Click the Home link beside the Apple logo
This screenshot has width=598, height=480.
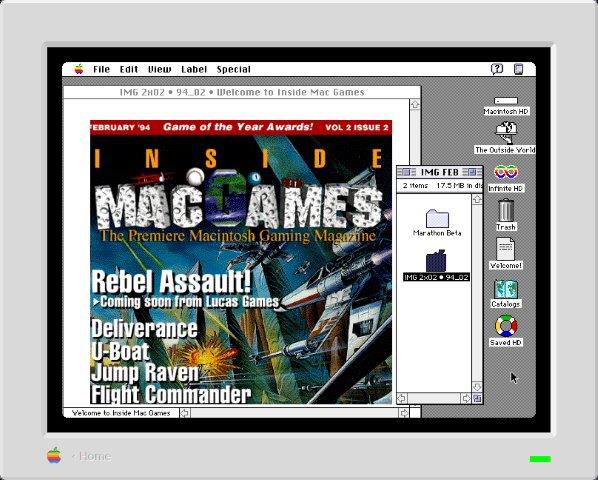pyautogui.click(x=92, y=456)
